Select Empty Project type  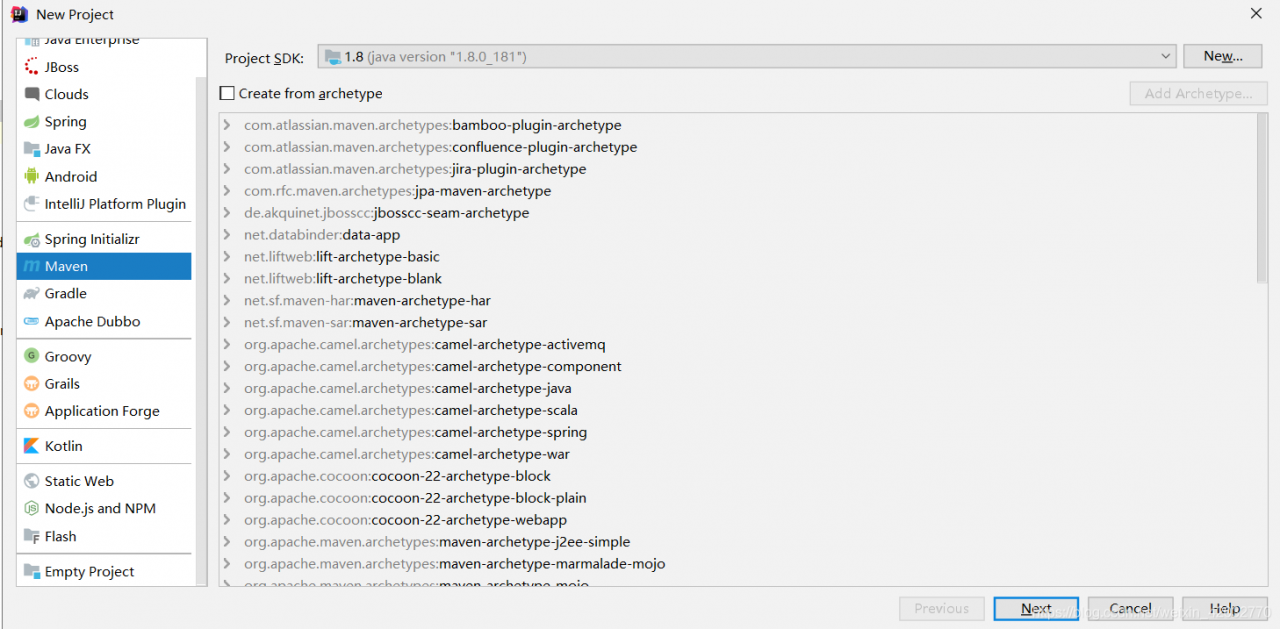tap(104, 571)
